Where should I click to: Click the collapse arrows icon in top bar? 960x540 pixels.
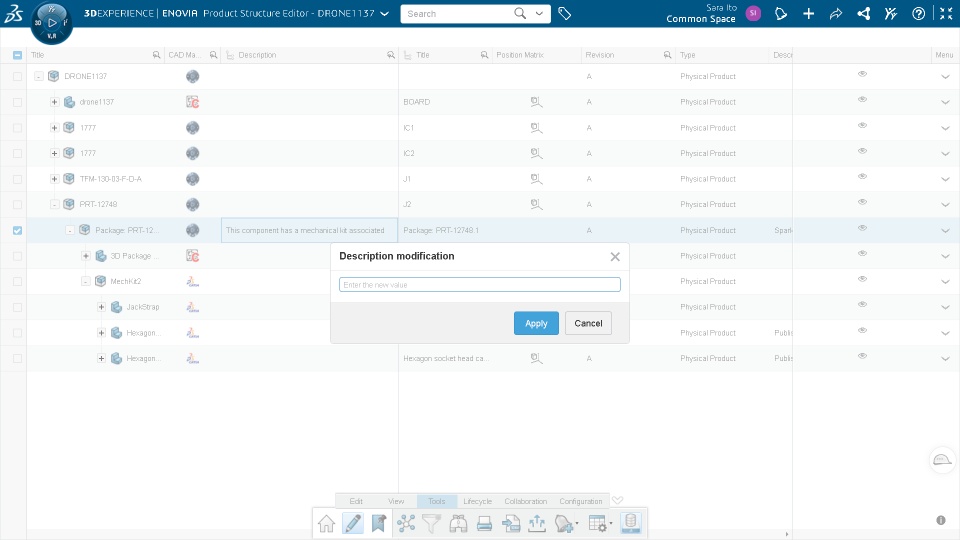click(946, 13)
